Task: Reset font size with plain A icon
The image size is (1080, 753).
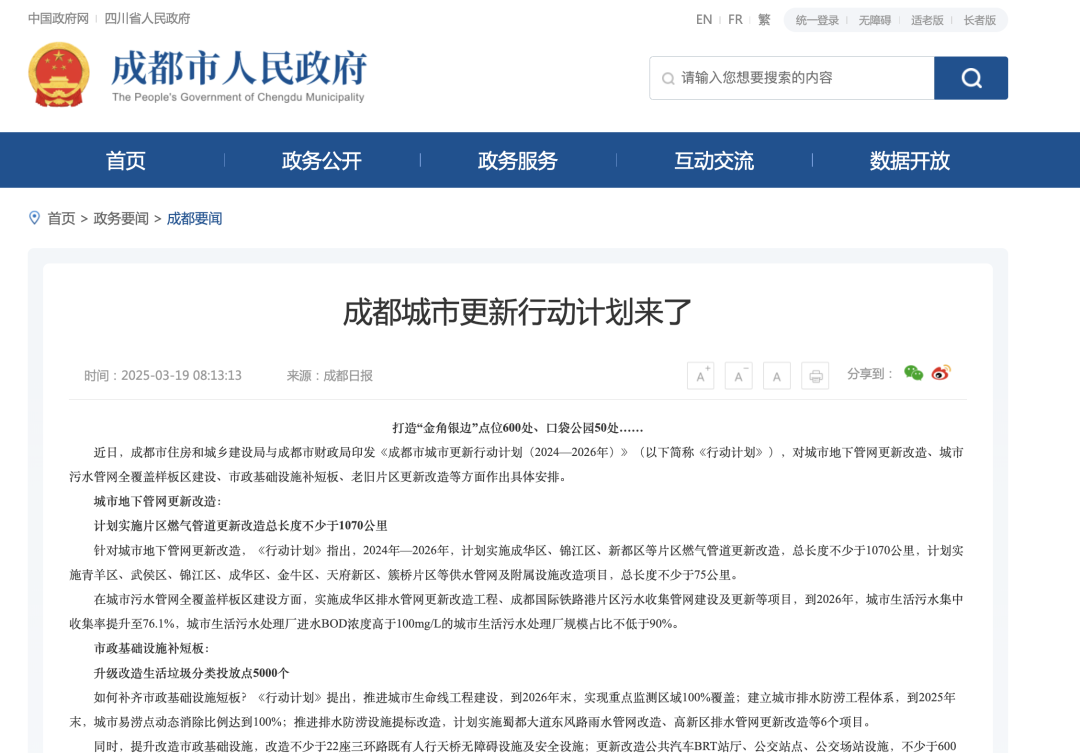Action: pyautogui.click(x=777, y=376)
